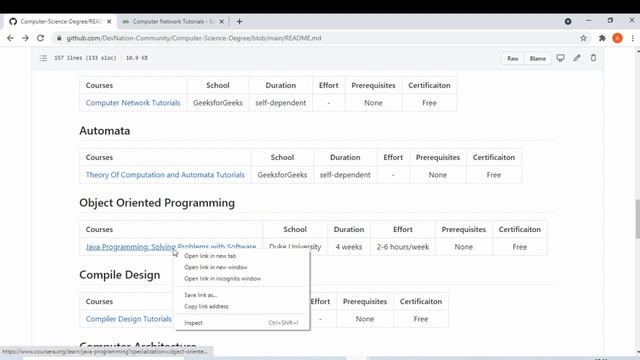This screenshot has height=360, width=640.
Task: Edit the file with pencil icon
Action: tap(577, 58)
